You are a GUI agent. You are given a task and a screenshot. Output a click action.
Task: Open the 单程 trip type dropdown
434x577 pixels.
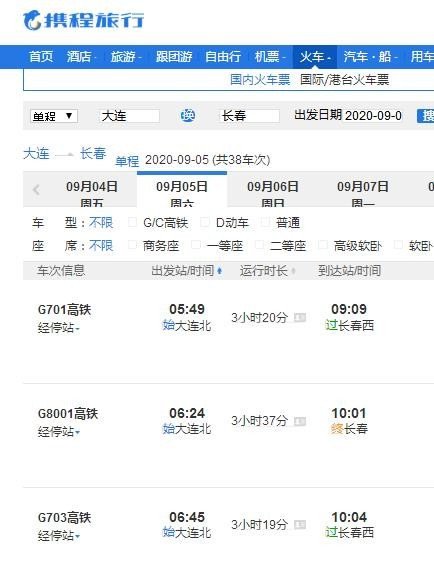(x=54, y=116)
